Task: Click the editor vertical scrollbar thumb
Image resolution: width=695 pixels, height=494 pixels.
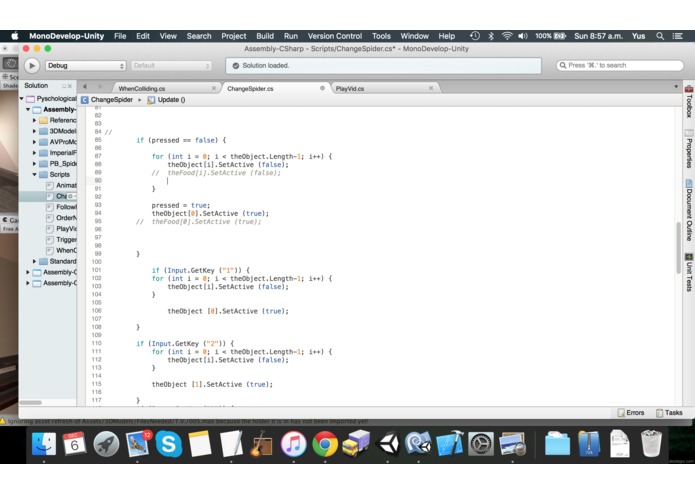Action: point(678,248)
